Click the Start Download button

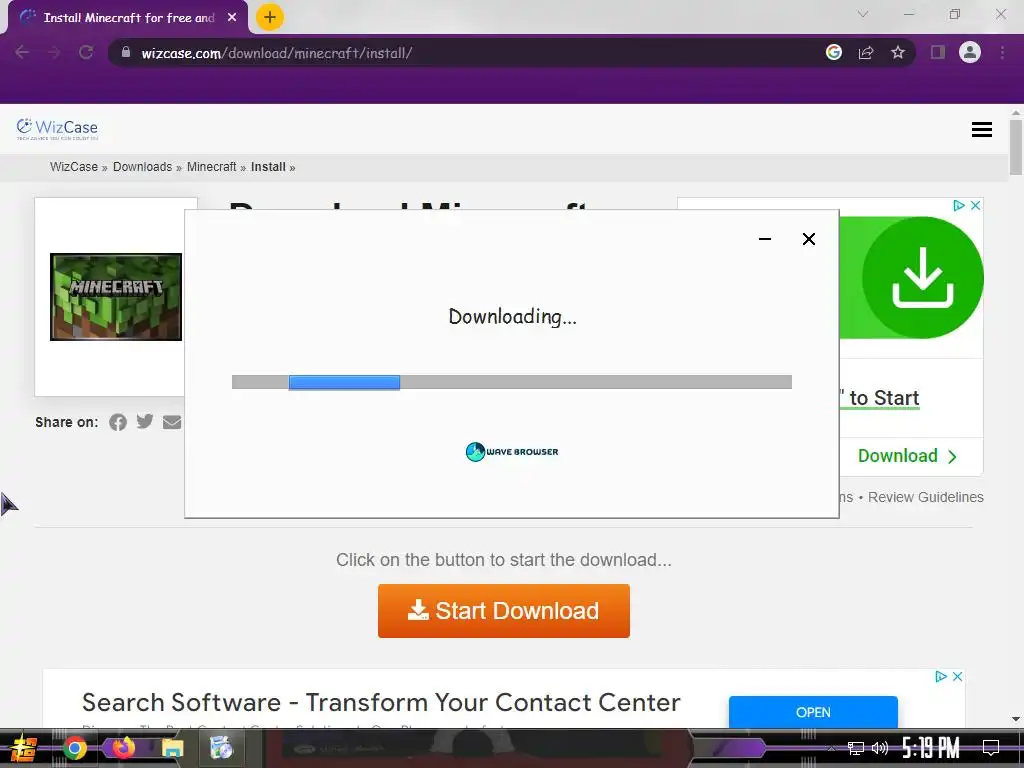pyautogui.click(x=504, y=611)
